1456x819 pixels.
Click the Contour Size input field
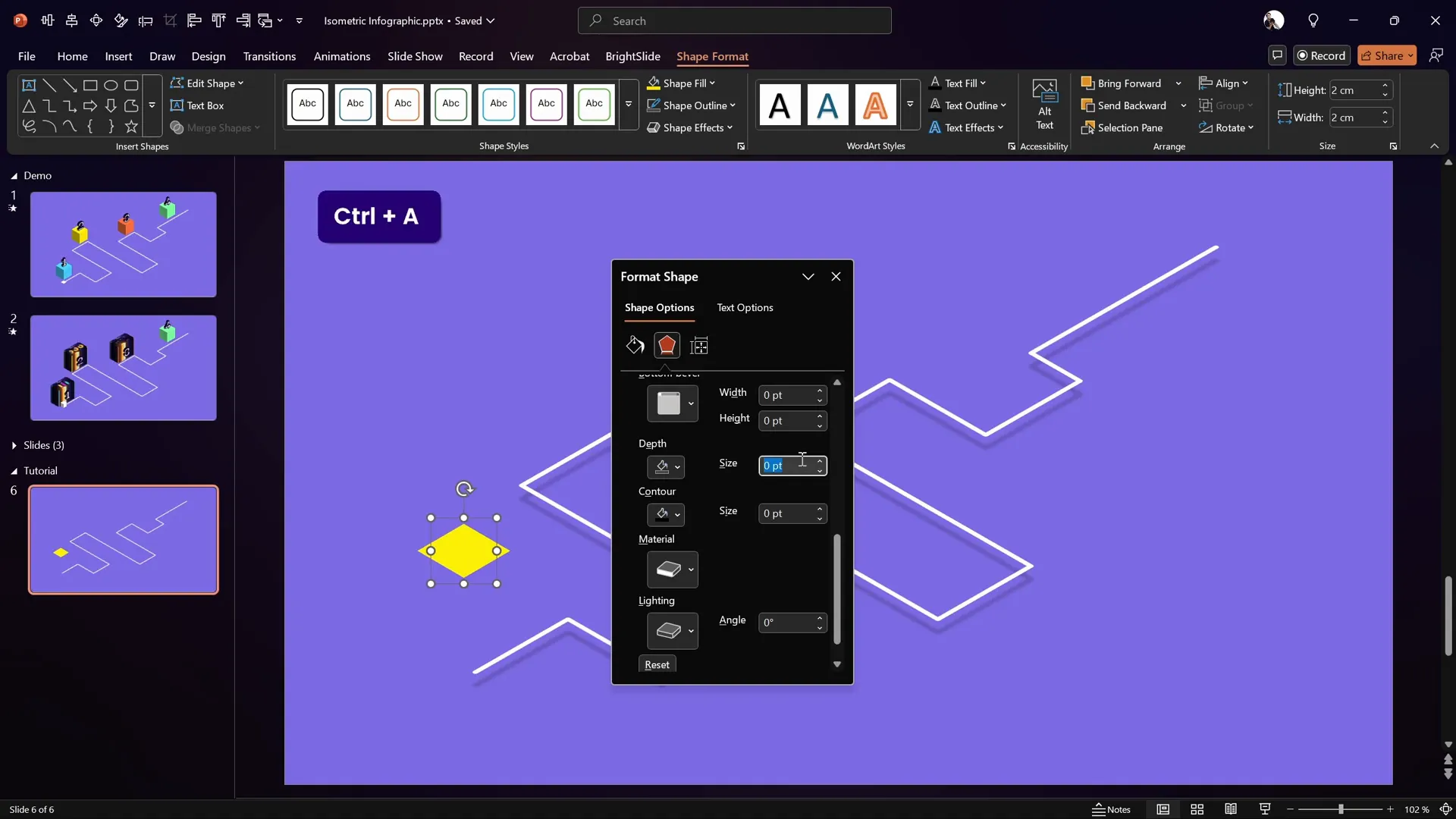pyautogui.click(x=787, y=513)
